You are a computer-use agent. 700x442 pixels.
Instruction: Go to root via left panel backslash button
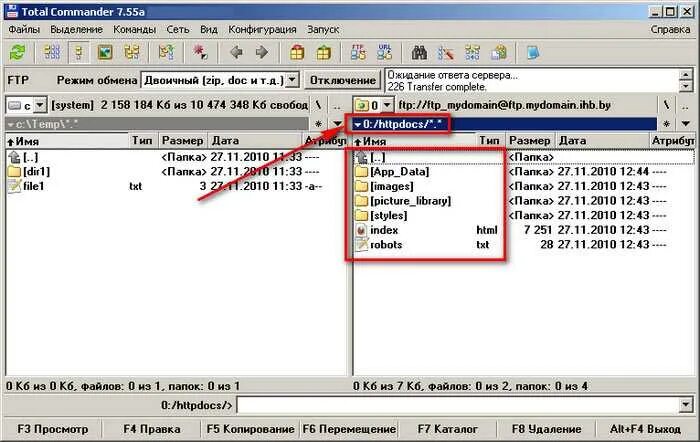coord(318,105)
